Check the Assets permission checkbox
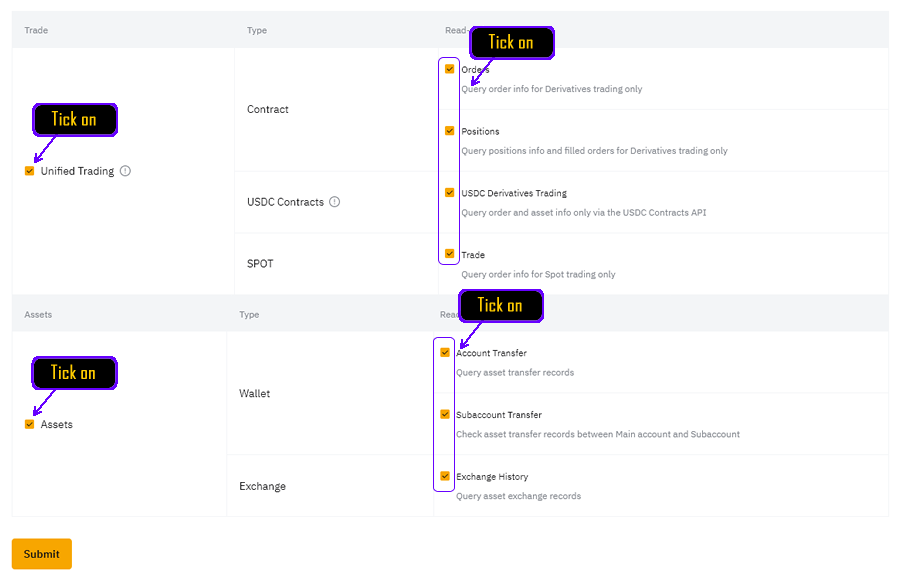The image size is (900, 578). [x=30, y=424]
